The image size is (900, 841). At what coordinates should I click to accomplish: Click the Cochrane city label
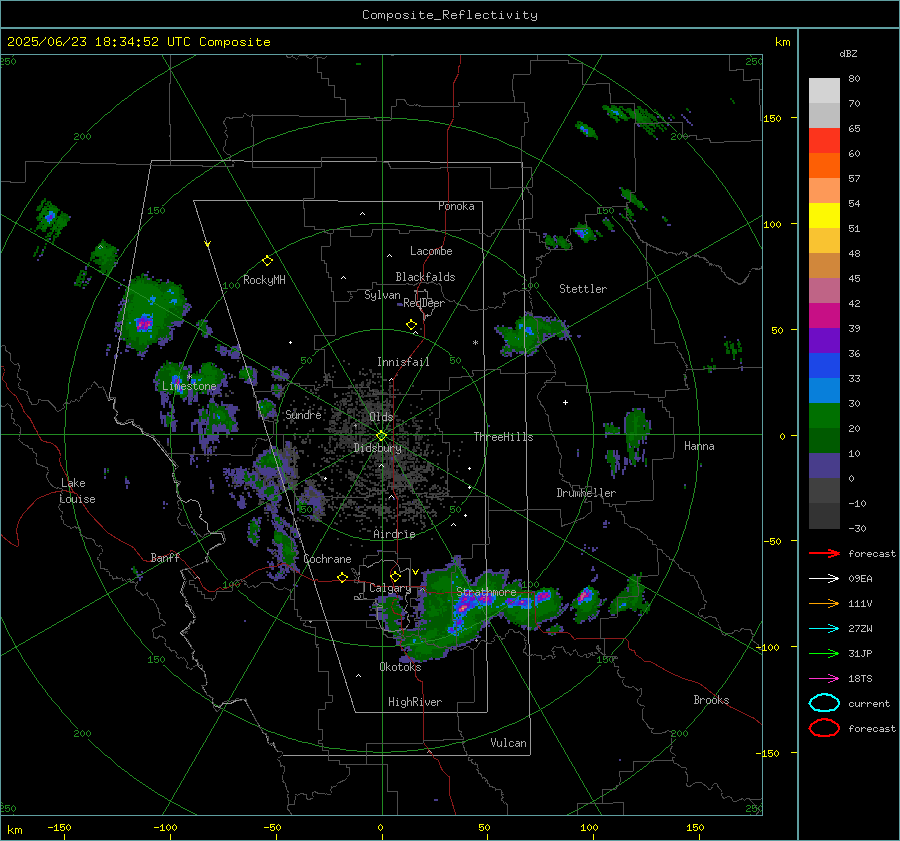tap(327, 559)
